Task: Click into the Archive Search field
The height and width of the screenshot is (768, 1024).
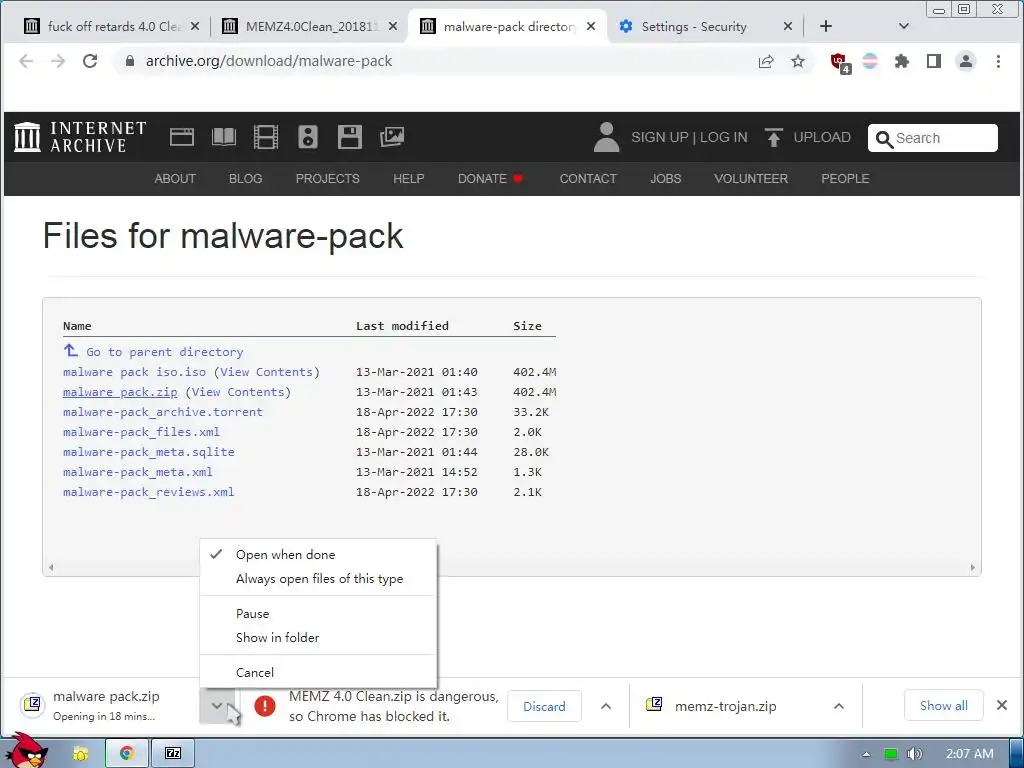Action: [x=933, y=138]
